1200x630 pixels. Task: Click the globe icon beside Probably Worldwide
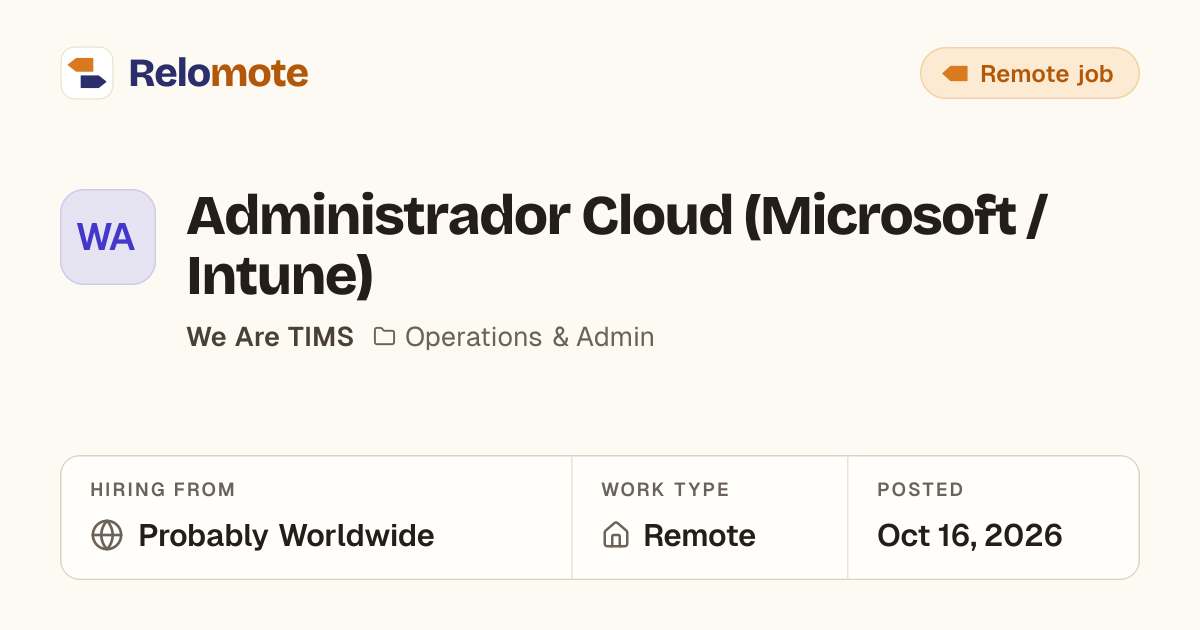point(107,535)
